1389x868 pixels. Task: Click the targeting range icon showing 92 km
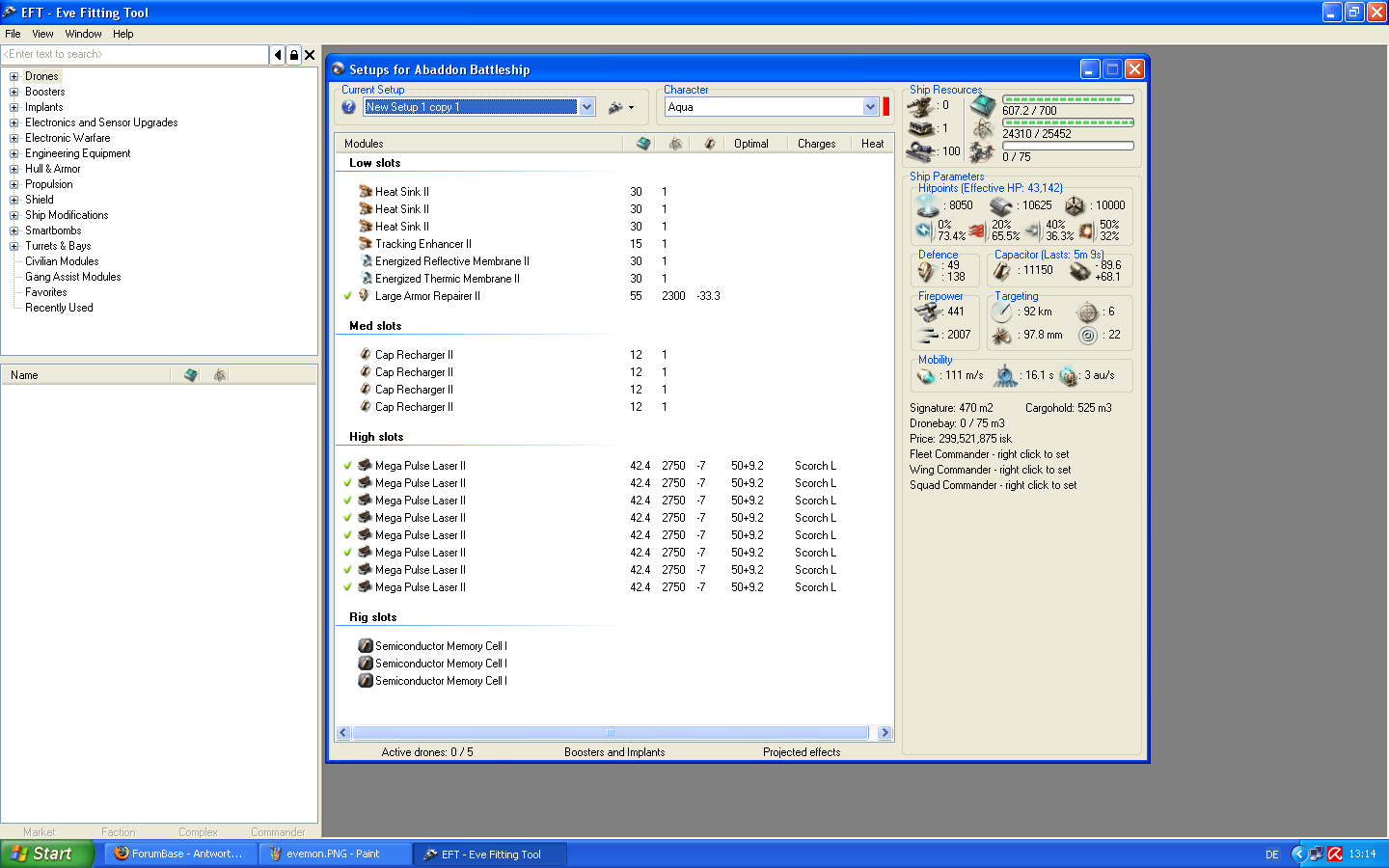(1002, 312)
